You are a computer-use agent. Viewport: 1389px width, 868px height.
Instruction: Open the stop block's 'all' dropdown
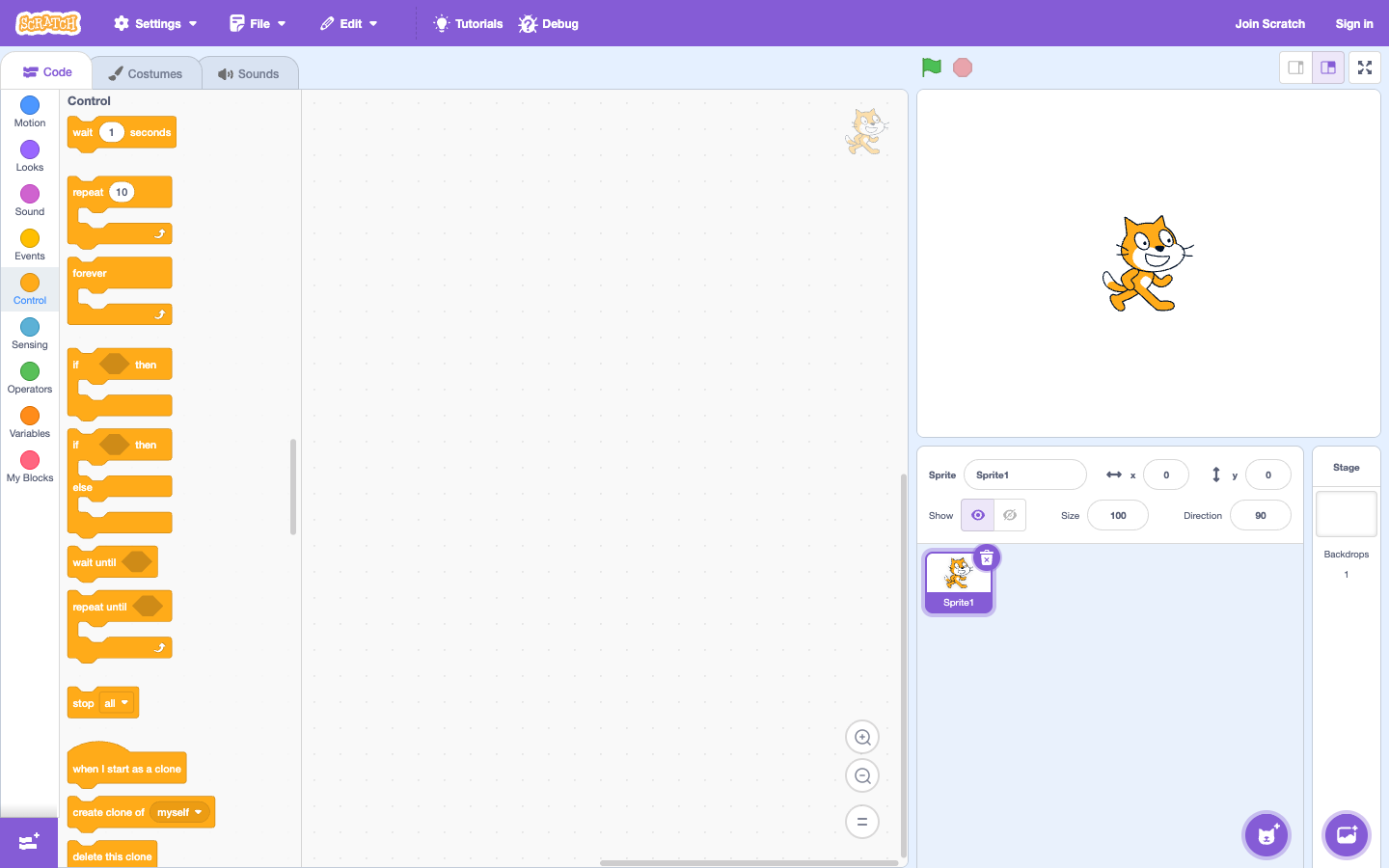coord(117,703)
